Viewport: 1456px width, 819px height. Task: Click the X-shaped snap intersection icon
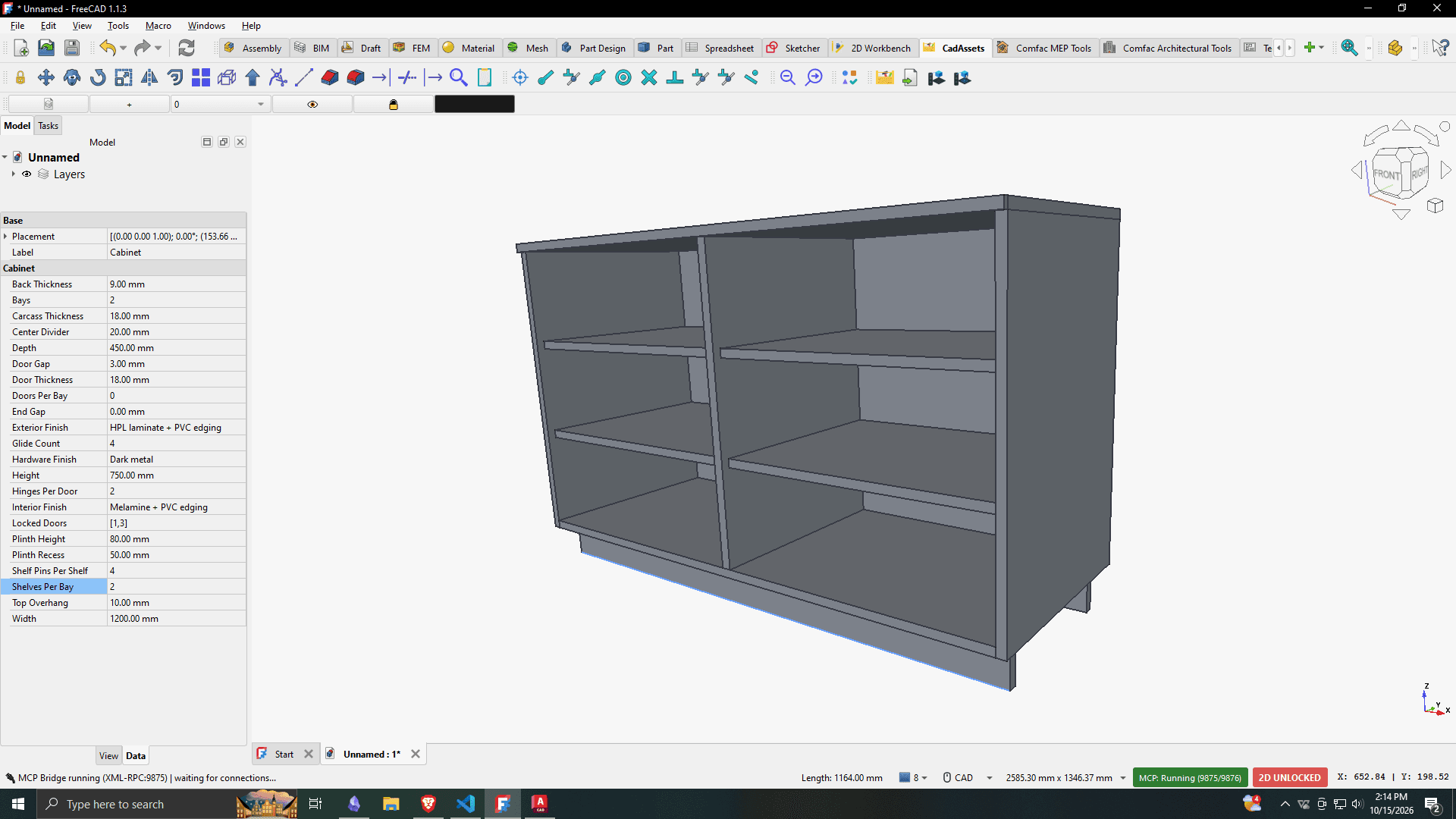click(x=649, y=77)
